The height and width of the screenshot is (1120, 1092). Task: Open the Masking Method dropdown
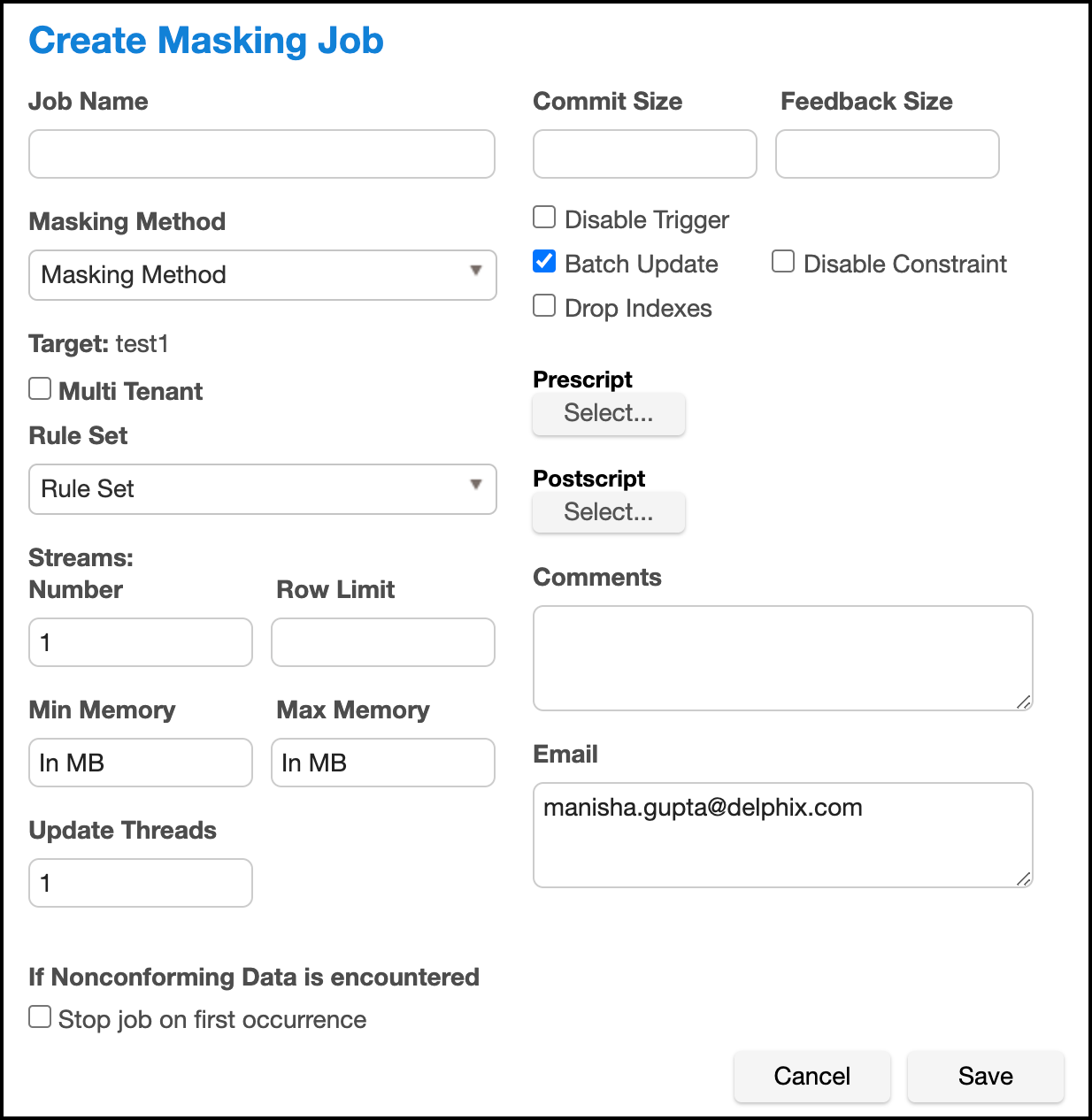coord(262,275)
